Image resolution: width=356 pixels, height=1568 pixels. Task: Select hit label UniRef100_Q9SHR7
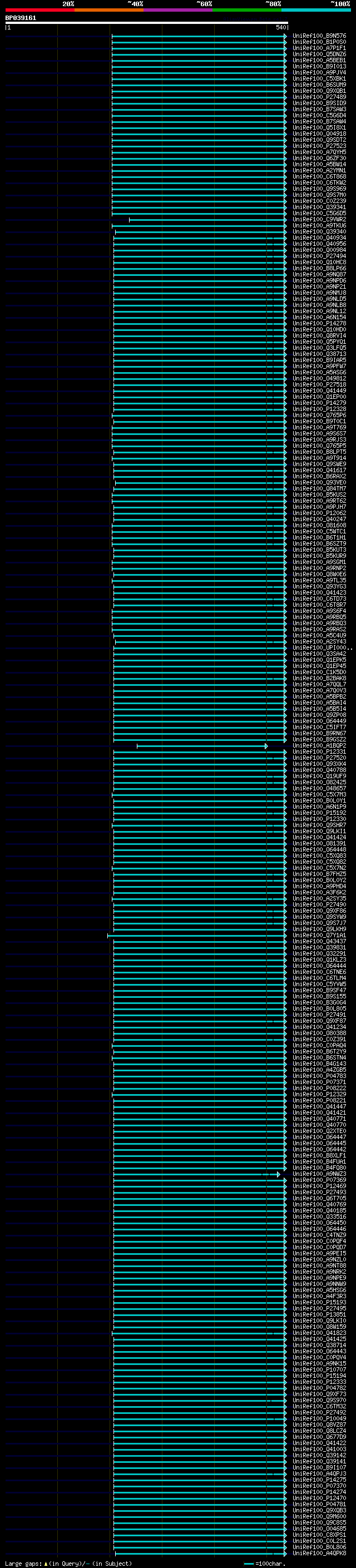[319, 825]
